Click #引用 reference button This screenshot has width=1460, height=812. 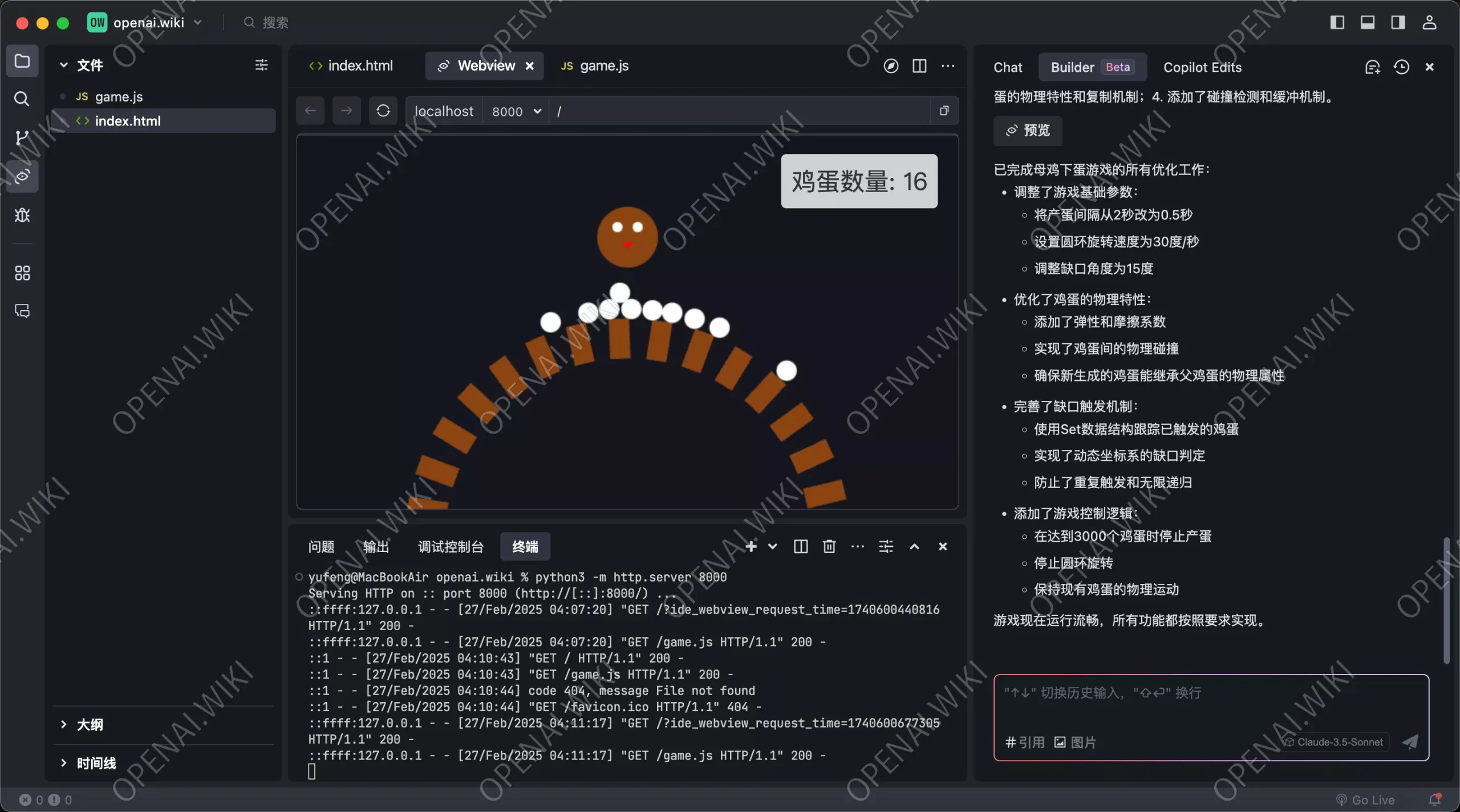(1025, 742)
